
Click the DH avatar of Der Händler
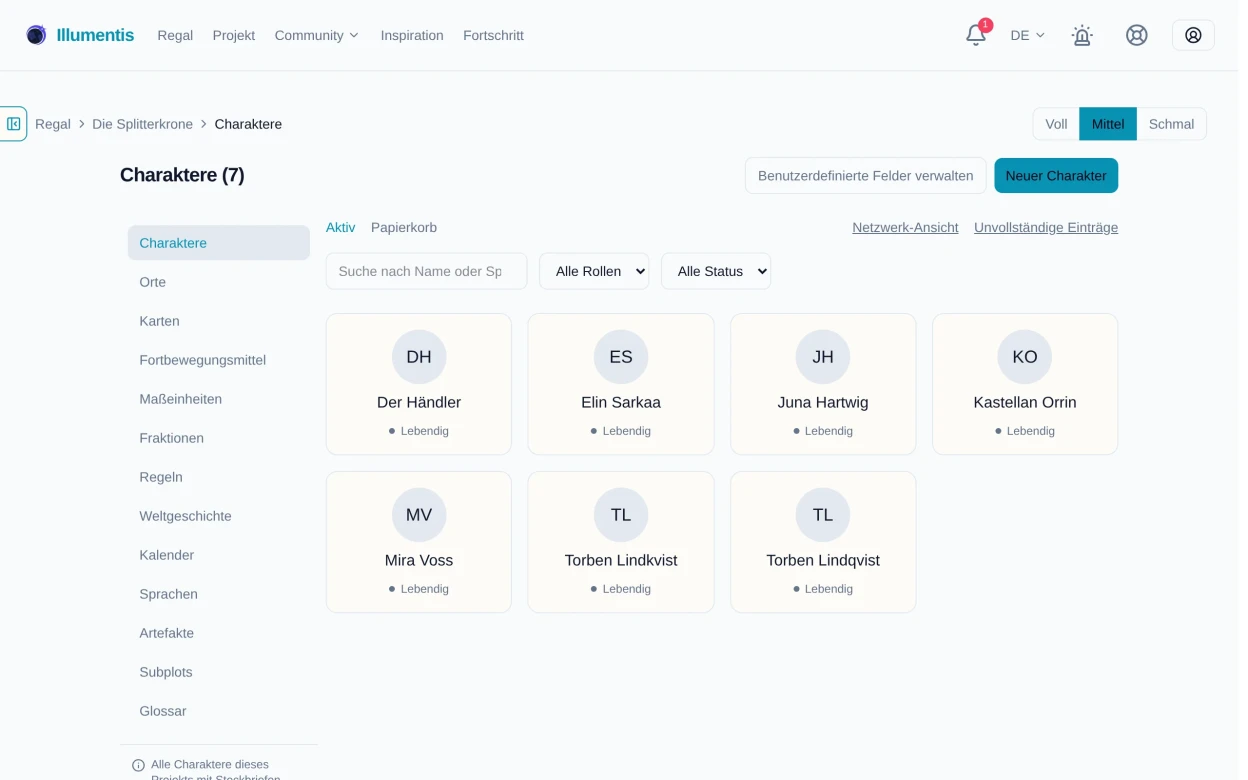point(419,357)
